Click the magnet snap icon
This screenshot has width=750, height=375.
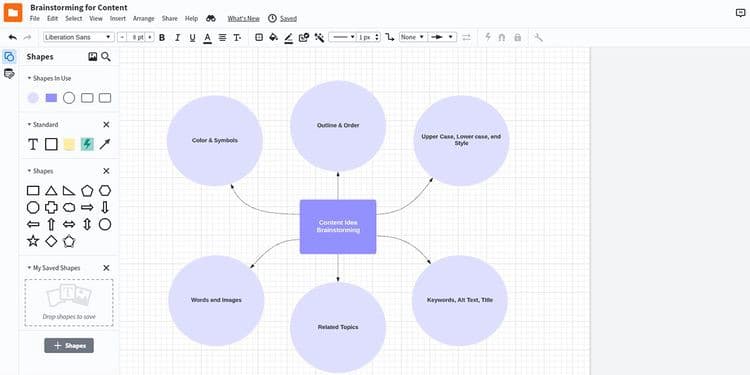point(502,37)
